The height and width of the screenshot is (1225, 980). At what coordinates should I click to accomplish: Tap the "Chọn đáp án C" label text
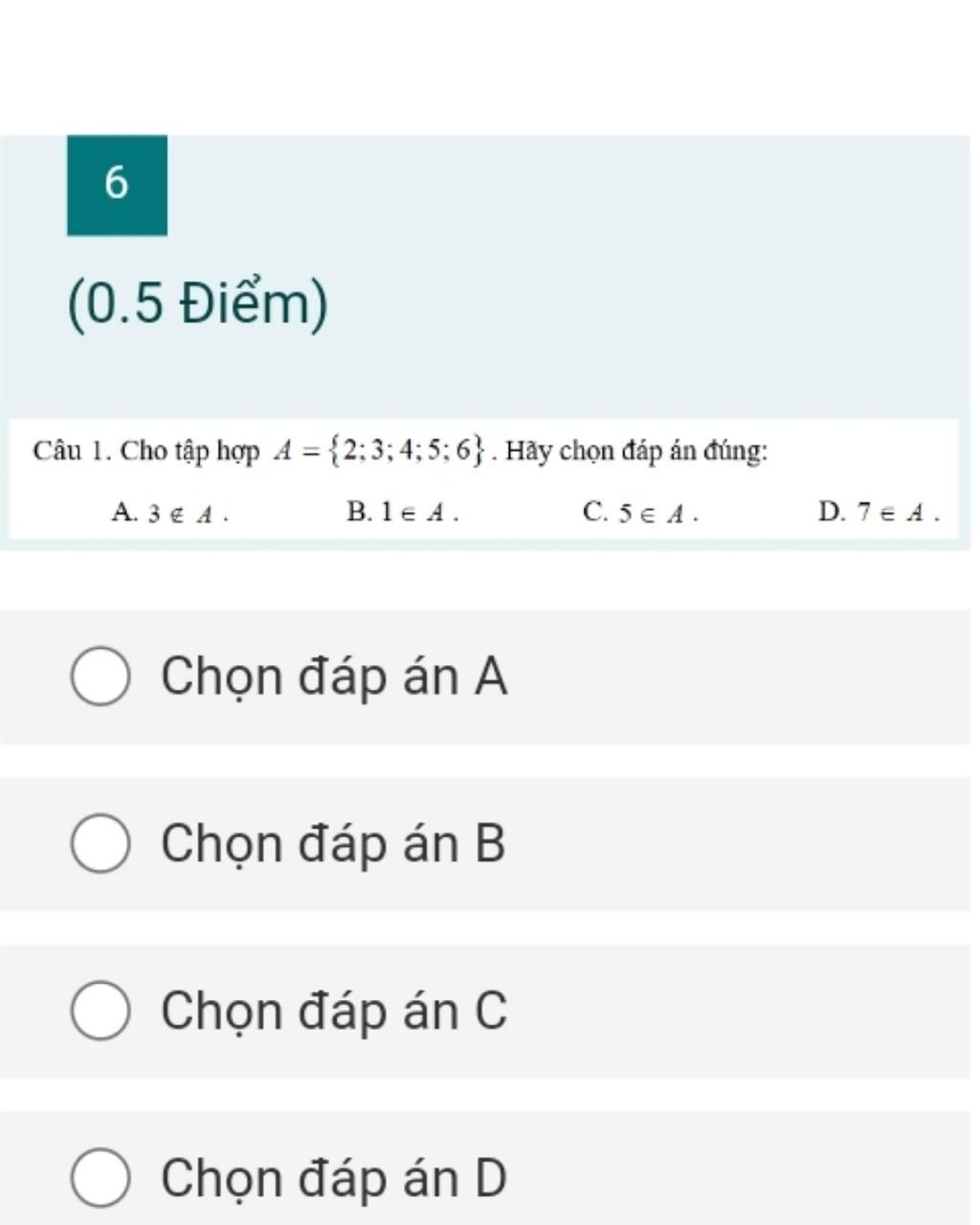pyautogui.click(x=334, y=1011)
